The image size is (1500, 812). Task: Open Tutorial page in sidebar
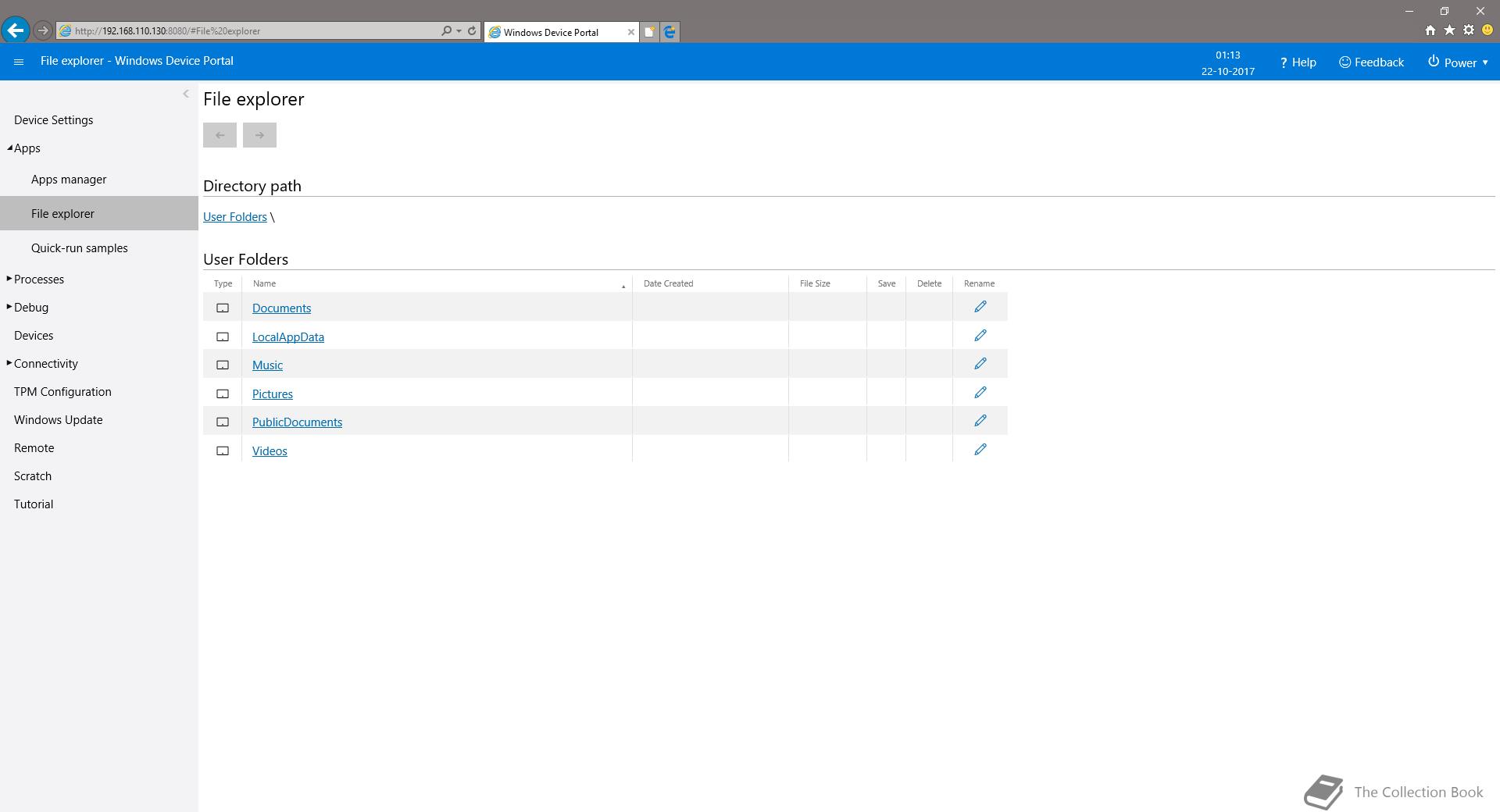tap(34, 504)
